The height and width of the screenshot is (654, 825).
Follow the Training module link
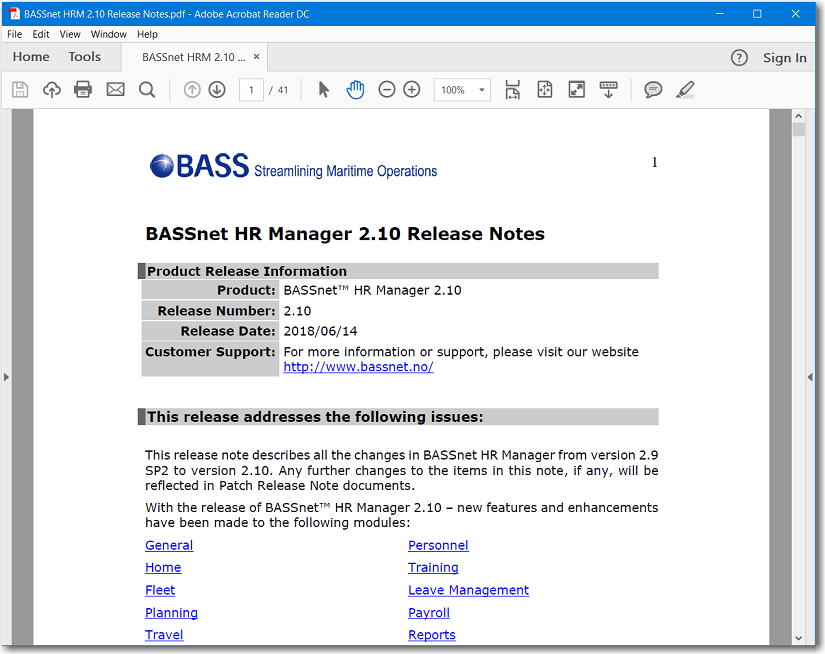coord(434,568)
